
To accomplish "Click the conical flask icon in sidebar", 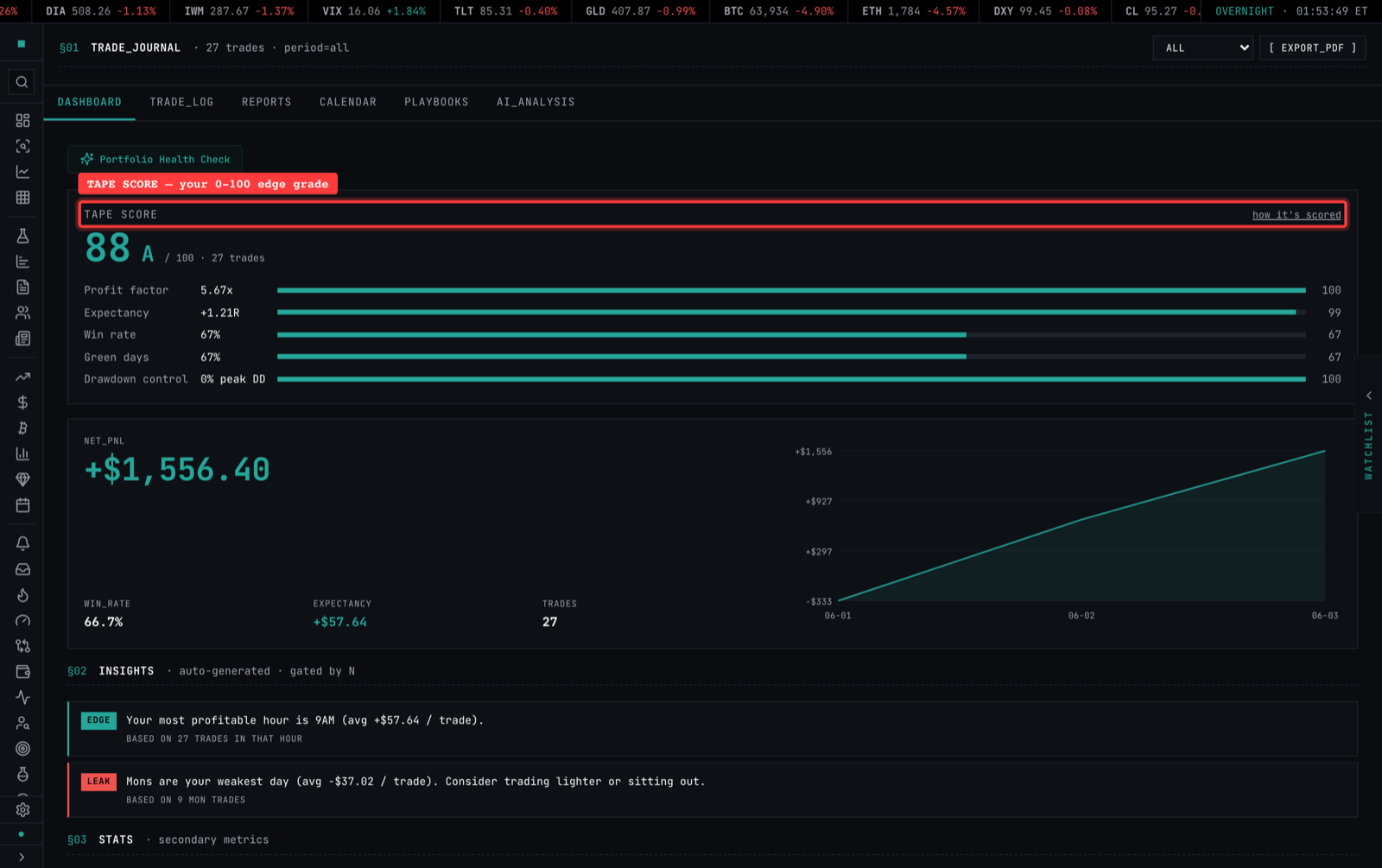I will pyautogui.click(x=22, y=236).
